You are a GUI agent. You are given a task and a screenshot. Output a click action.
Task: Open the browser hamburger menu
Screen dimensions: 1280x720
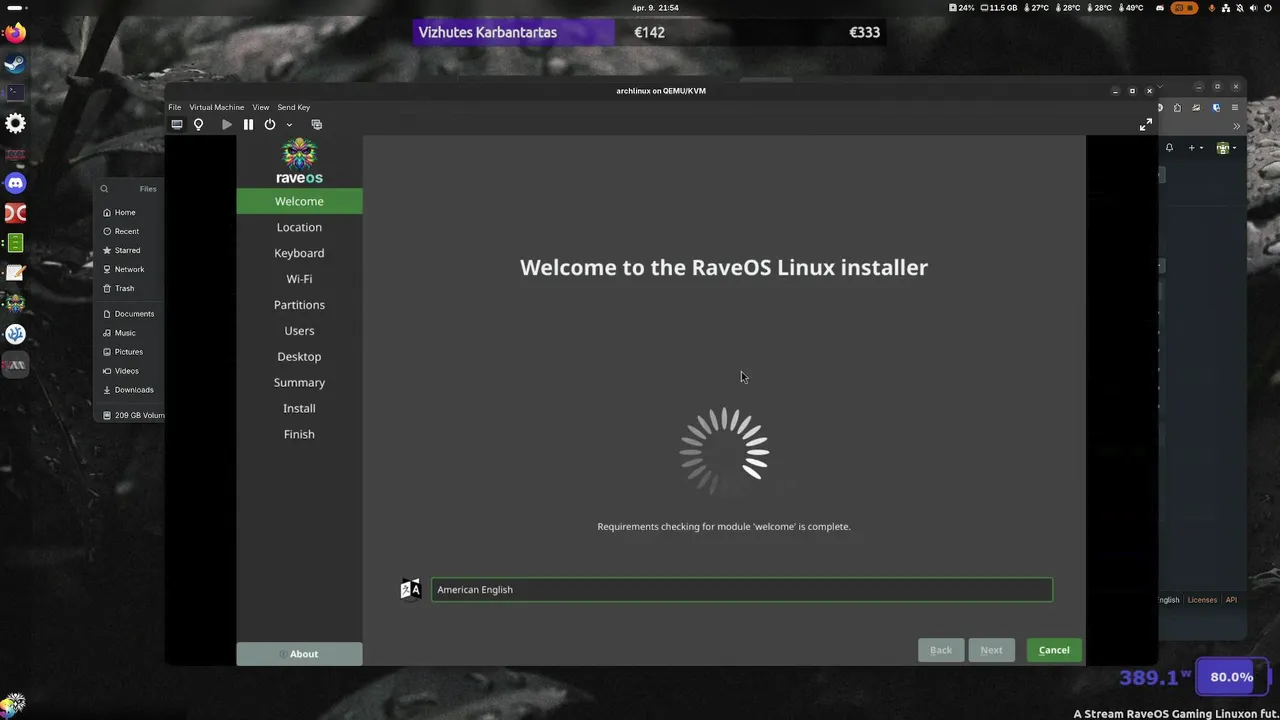pyautogui.click(x=1235, y=108)
